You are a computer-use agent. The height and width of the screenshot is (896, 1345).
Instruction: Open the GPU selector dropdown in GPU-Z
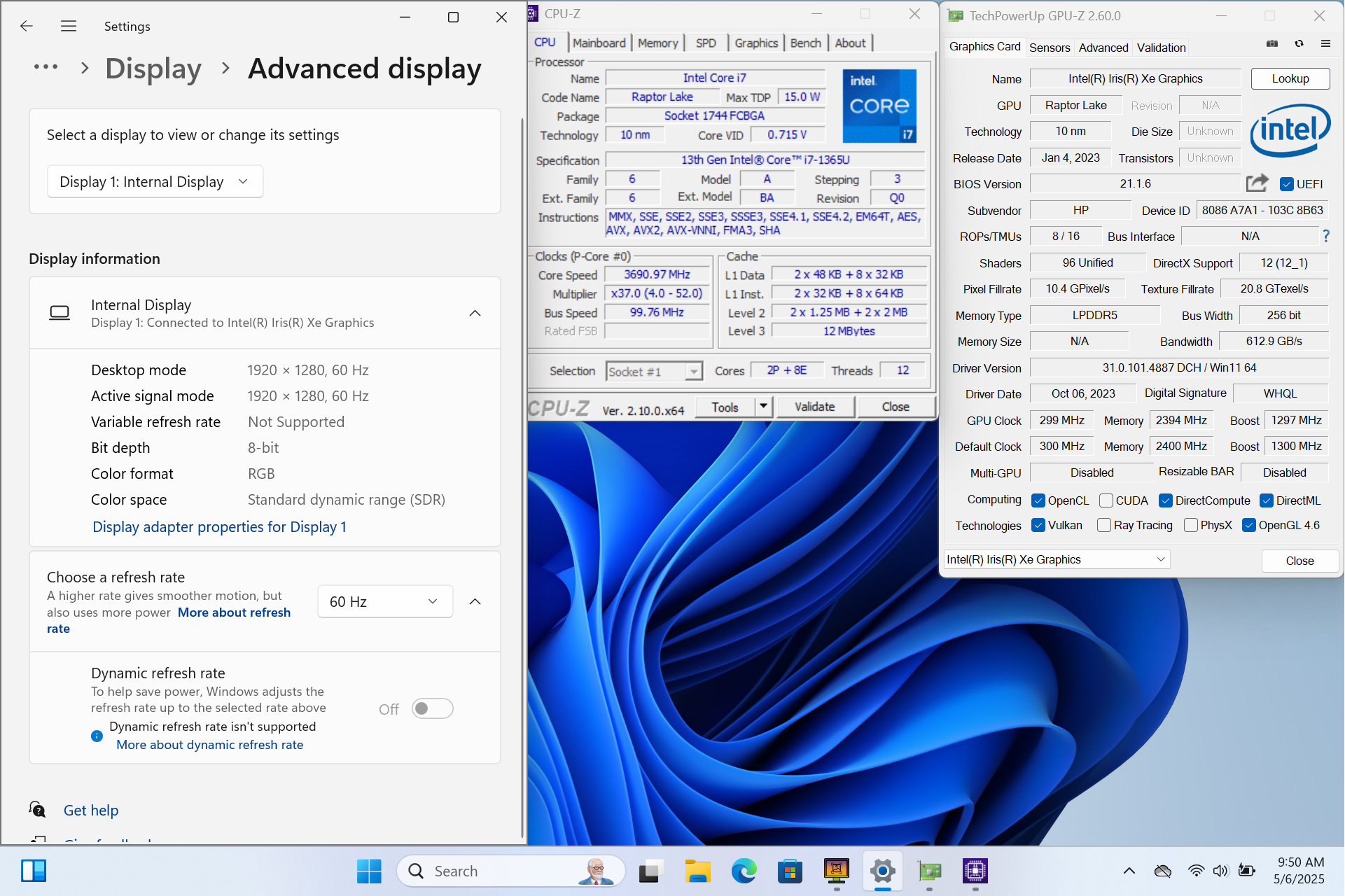point(1057,559)
